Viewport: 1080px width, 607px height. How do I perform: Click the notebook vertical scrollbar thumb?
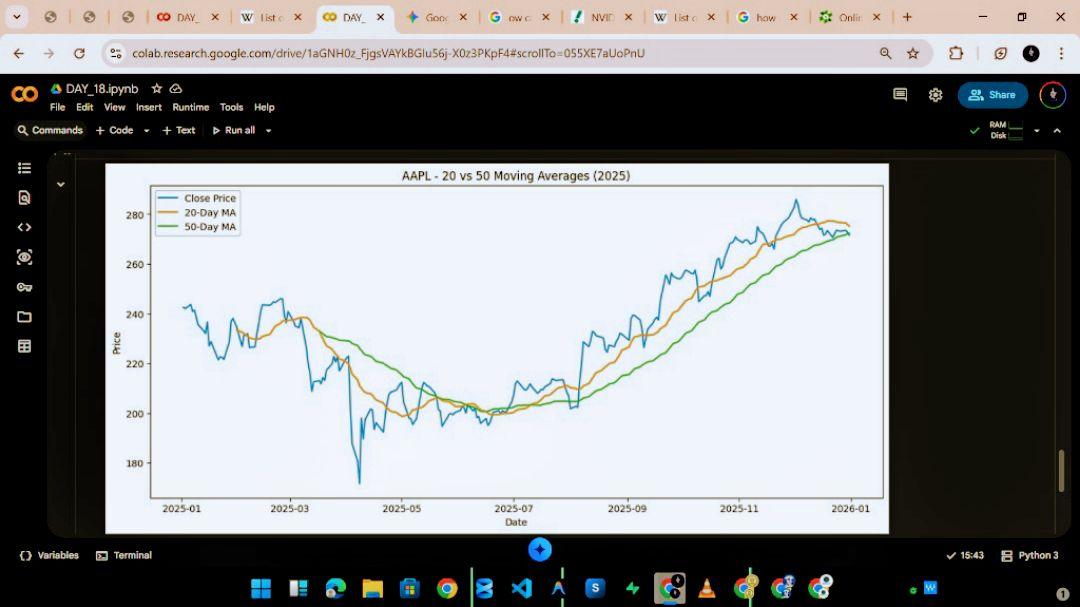(x=1061, y=471)
